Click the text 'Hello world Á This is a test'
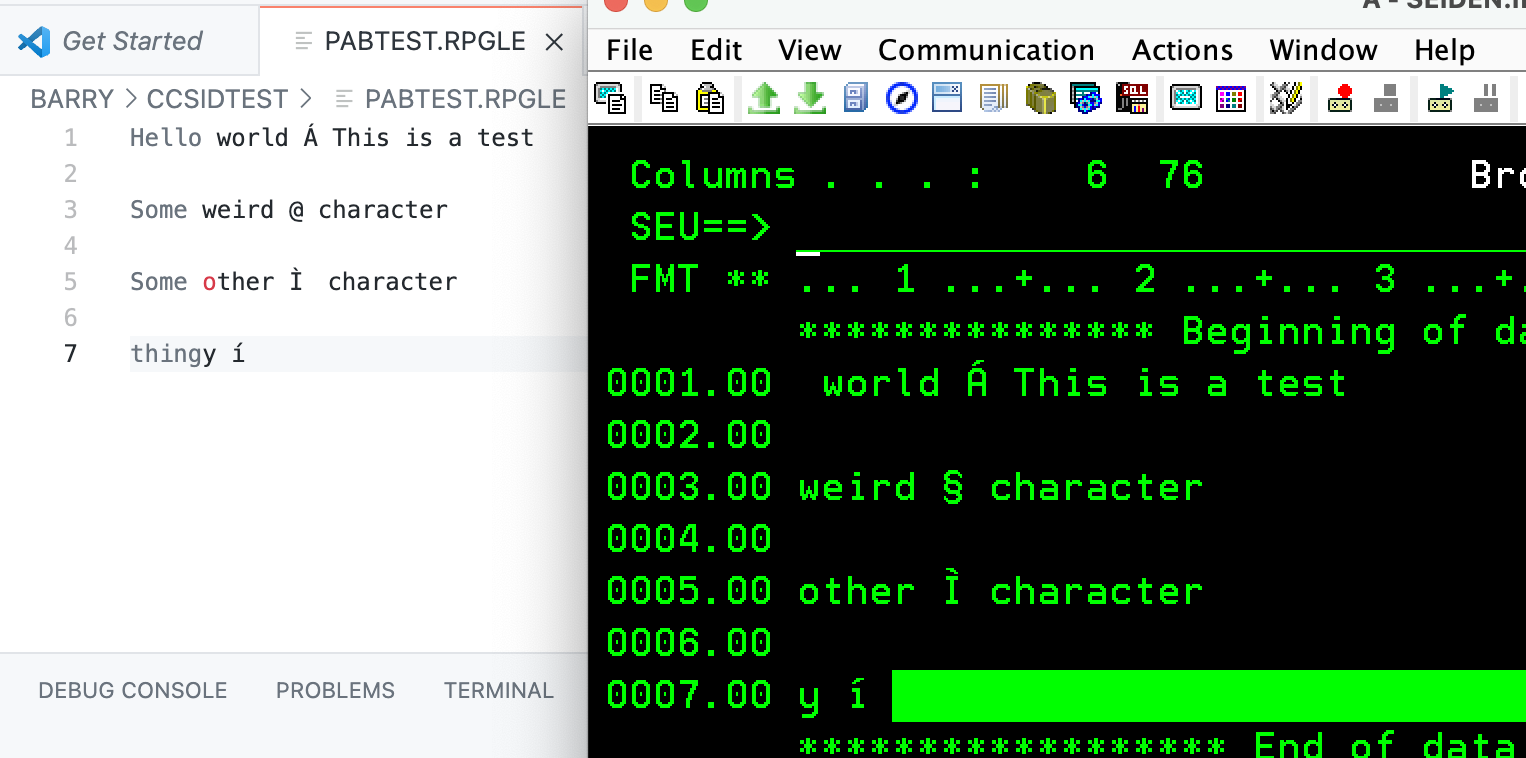The height and width of the screenshot is (758, 1526). pyautogui.click(x=332, y=138)
